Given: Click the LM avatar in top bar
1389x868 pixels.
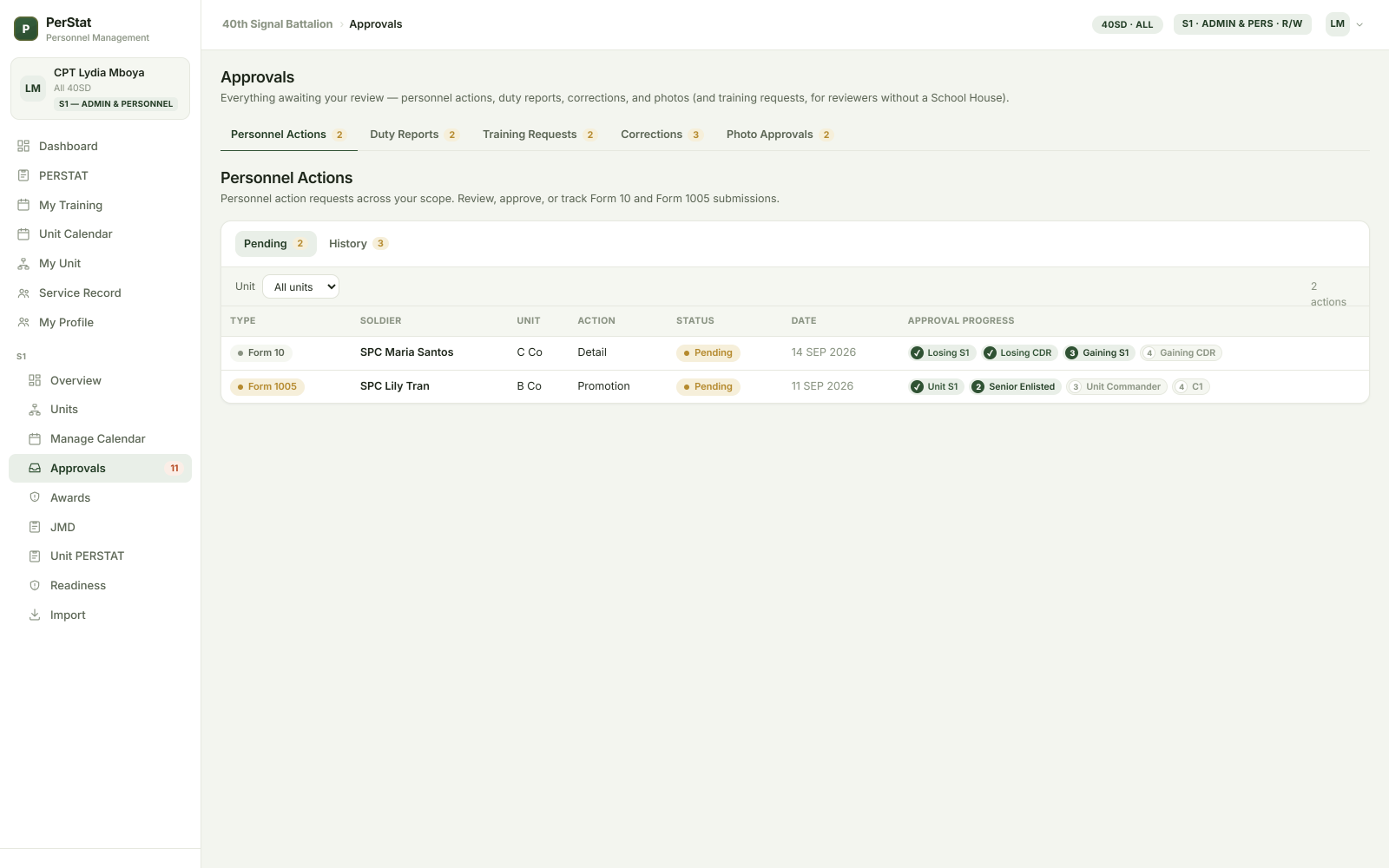Looking at the screenshot, I should (x=1338, y=24).
